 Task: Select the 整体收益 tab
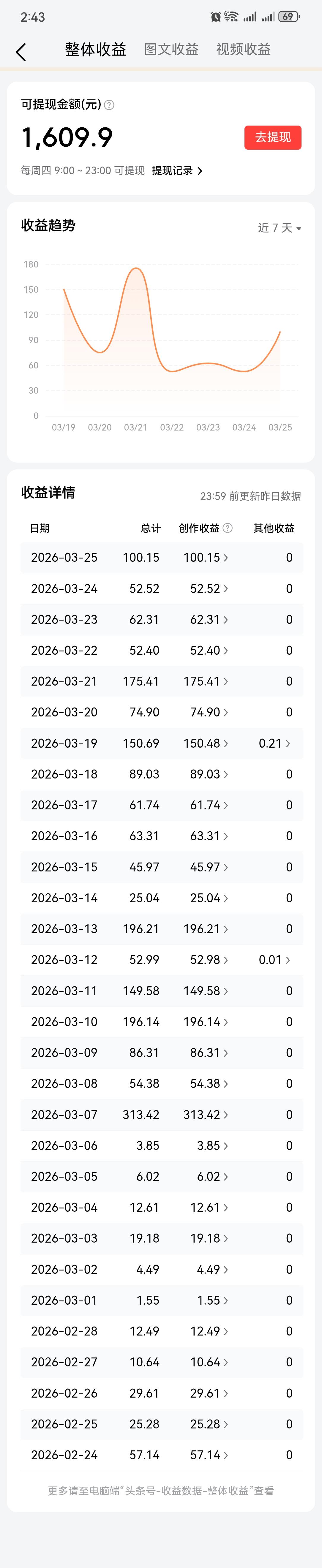[96, 49]
